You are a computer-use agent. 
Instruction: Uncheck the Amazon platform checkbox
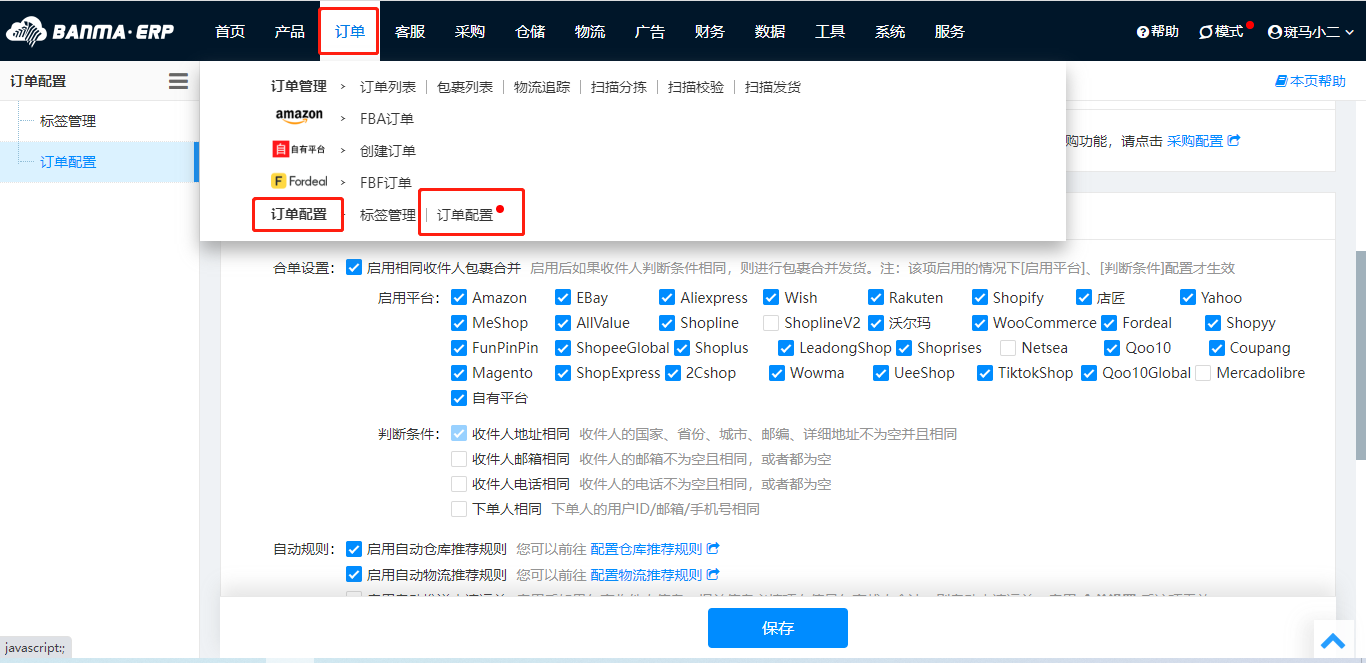point(459,298)
